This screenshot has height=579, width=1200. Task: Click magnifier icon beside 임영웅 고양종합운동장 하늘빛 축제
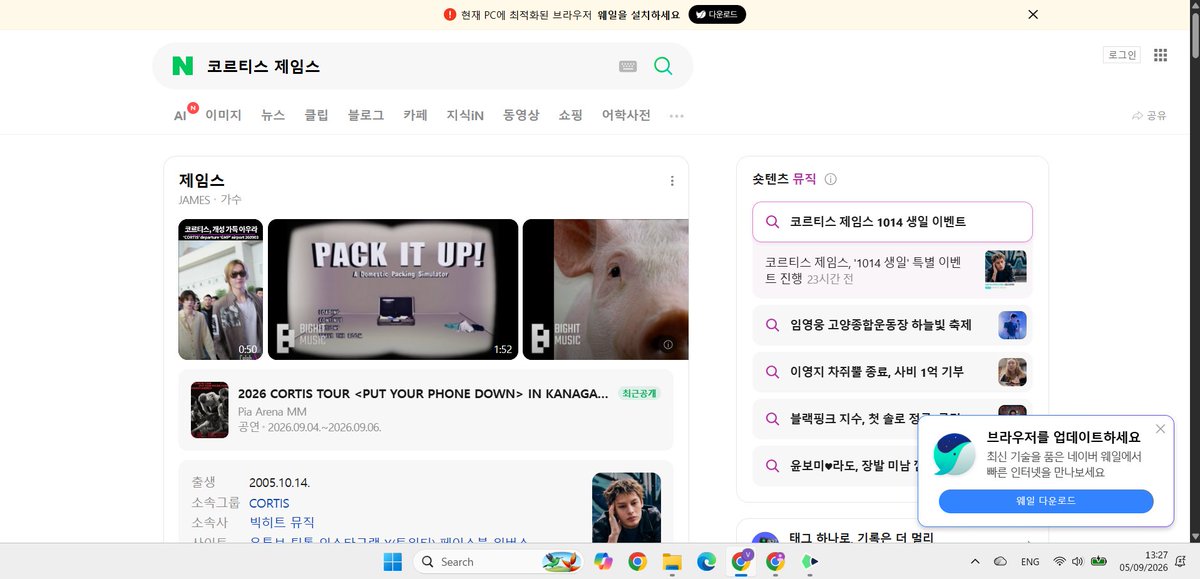[772, 325]
